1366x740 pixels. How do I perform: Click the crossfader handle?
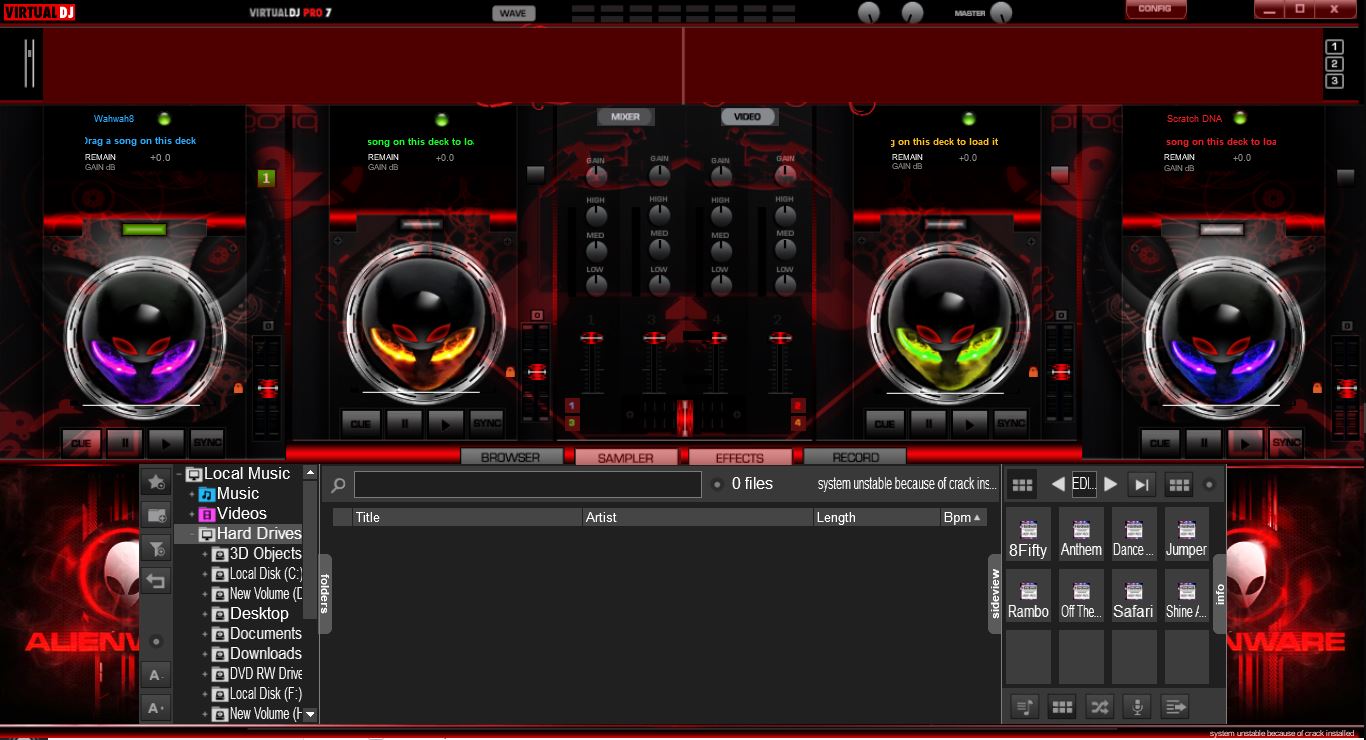click(685, 417)
